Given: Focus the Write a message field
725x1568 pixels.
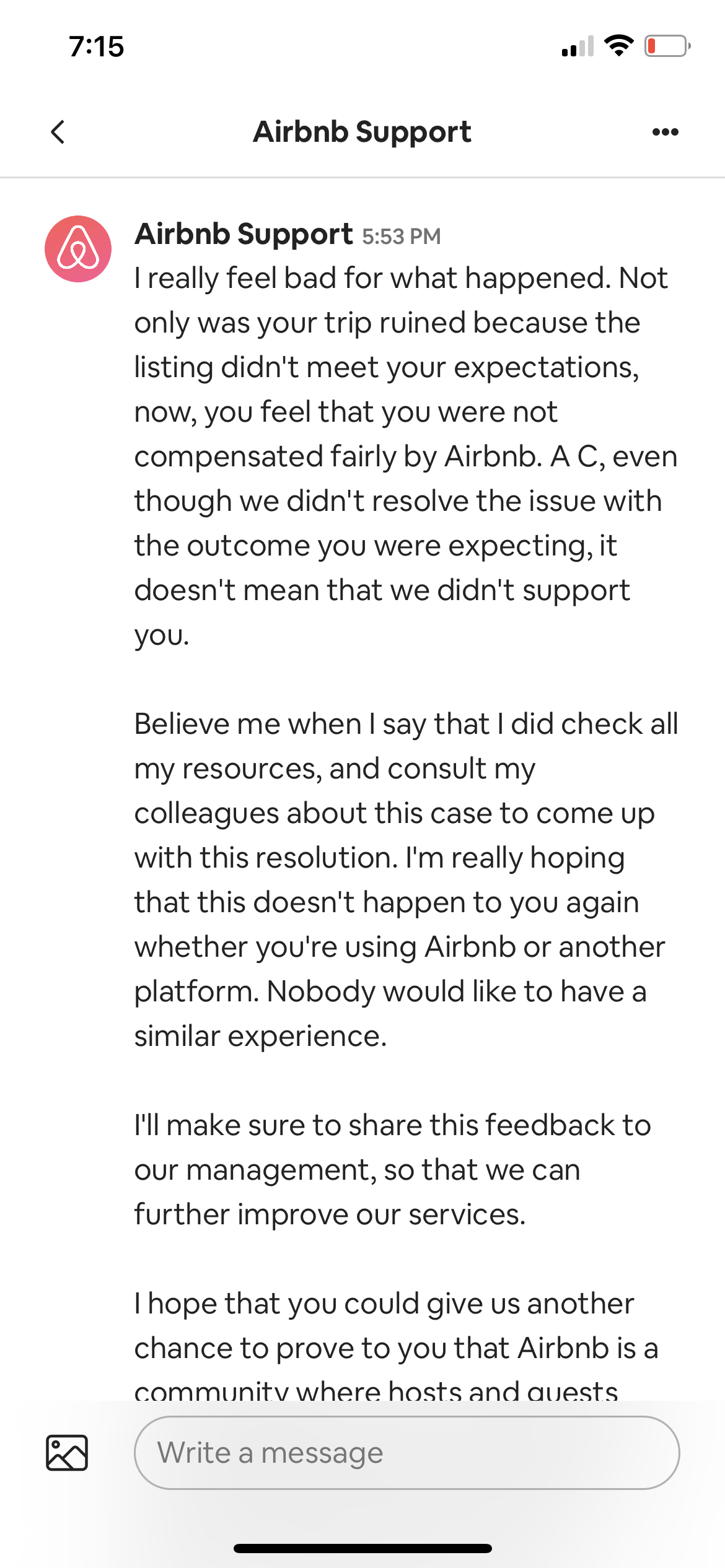Looking at the screenshot, I should click(407, 1452).
